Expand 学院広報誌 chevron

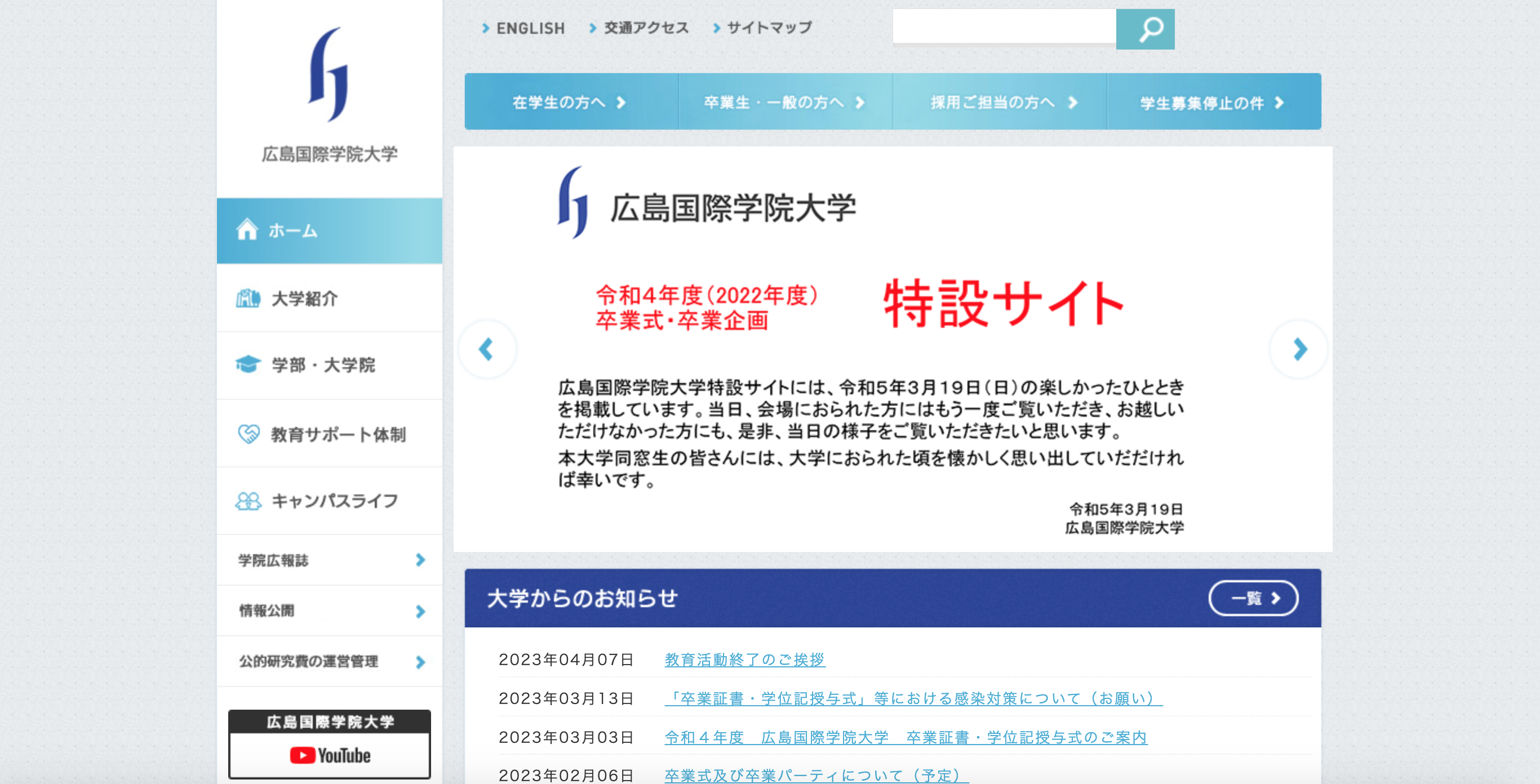coord(420,560)
